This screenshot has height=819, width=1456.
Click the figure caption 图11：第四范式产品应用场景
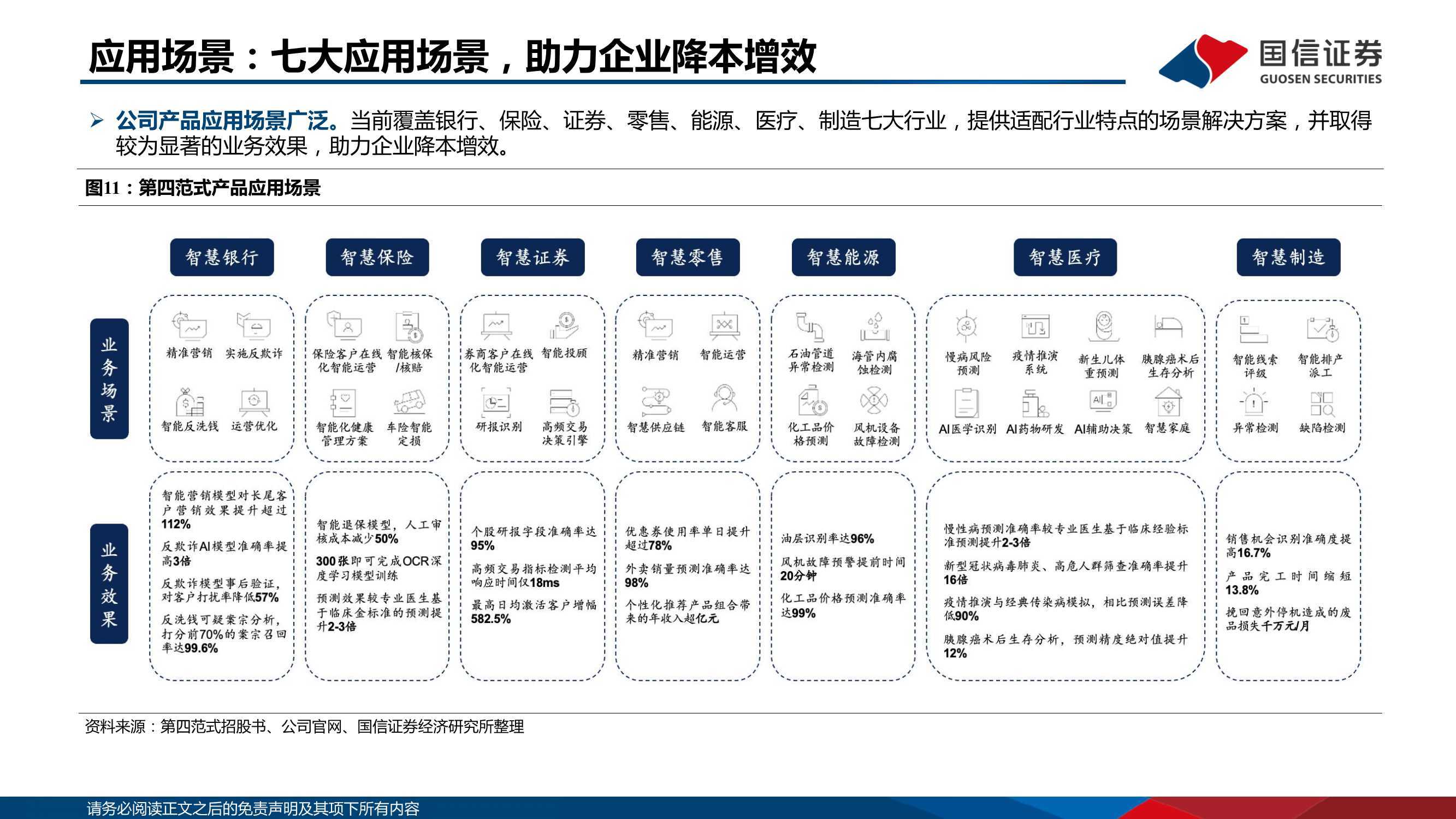tap(203, 188)
